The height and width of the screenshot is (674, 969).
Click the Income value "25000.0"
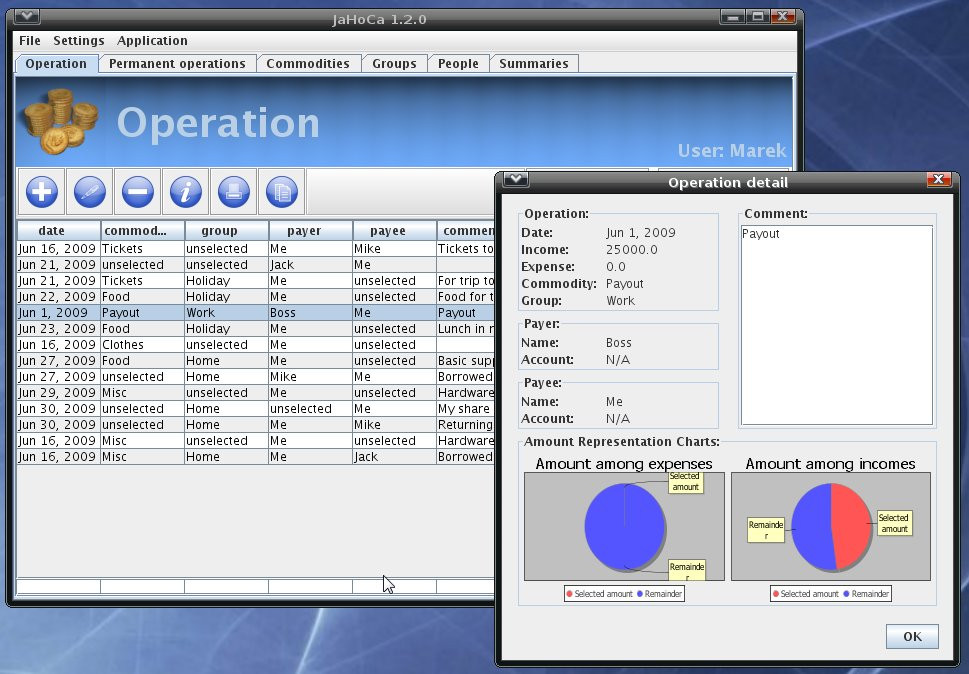point(632,250)
